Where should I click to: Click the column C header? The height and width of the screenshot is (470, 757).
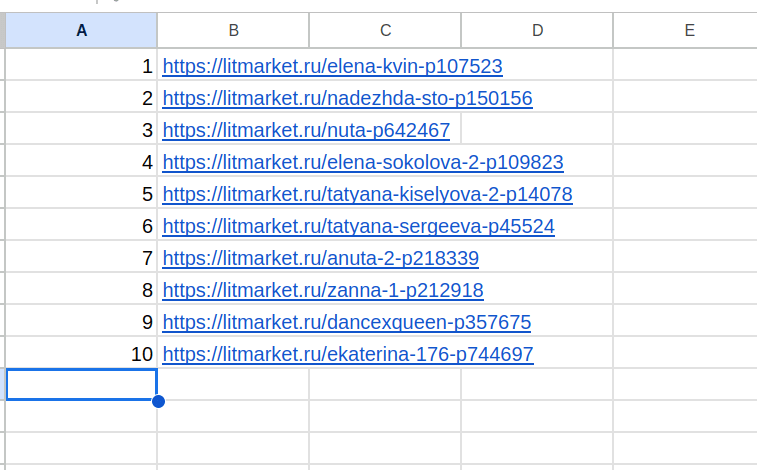[x=385, y=30]
